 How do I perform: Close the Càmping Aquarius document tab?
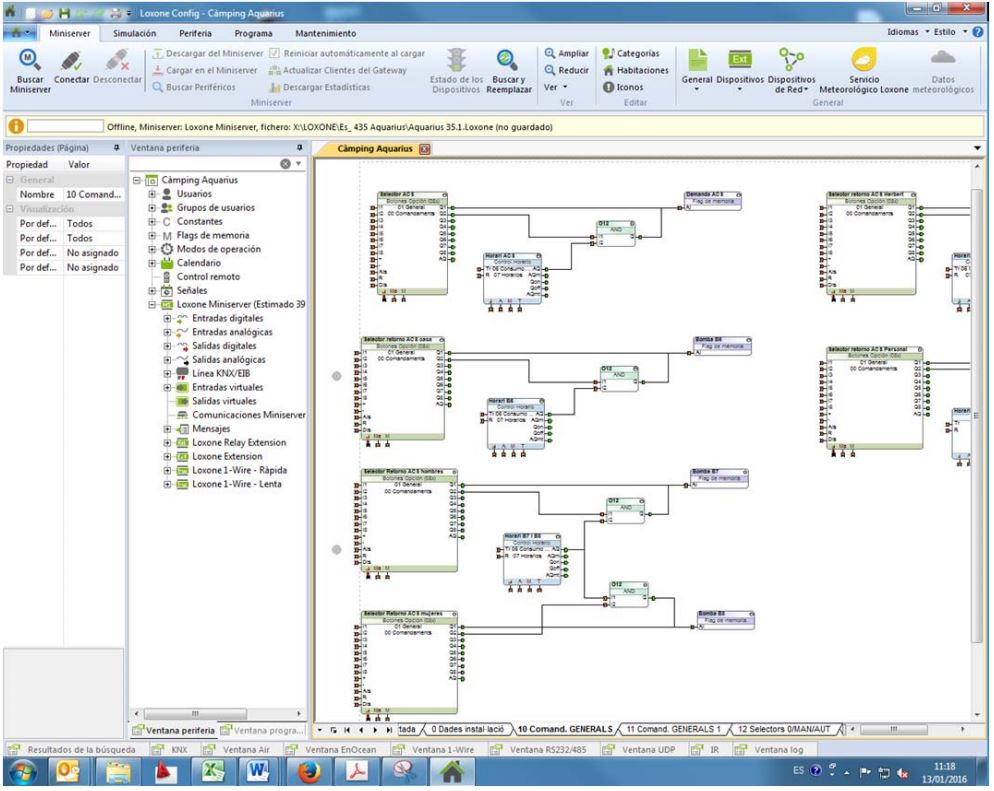pyautogui.click(x=424, y=149)
